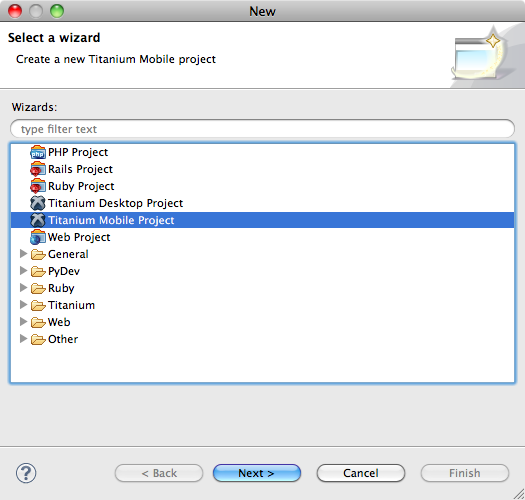Viewport: 525px width, 500px height.
Task: Select the Web Project globe icon
Action: 38,237
